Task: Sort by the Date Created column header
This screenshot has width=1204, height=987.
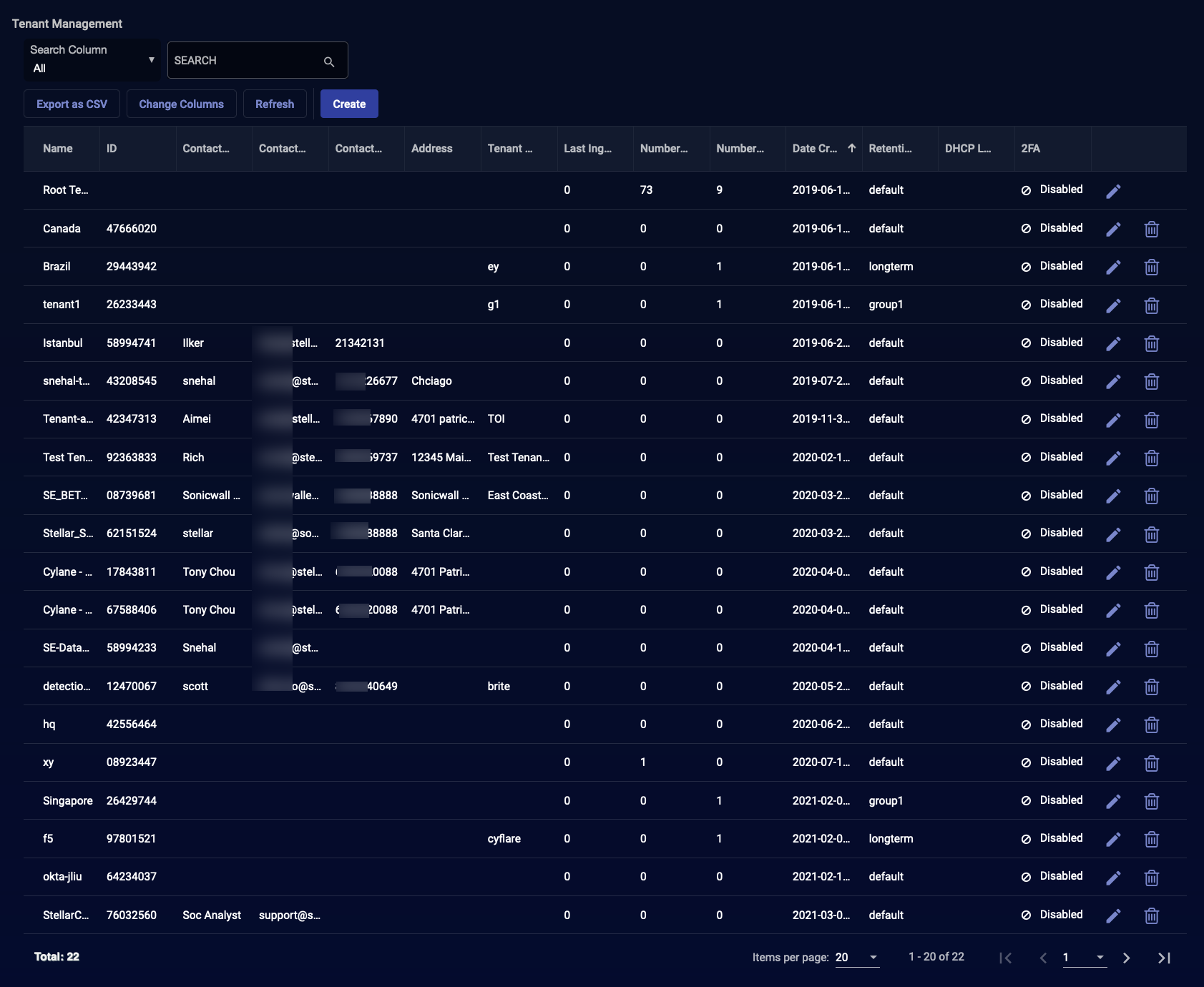Action: click(815, 149)
